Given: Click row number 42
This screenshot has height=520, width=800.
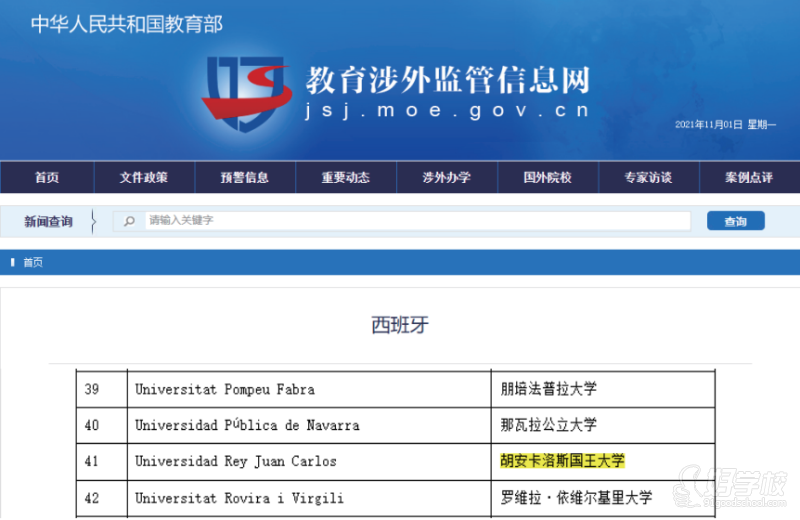Looking at the screenshot, I should (x=92, y=499).
